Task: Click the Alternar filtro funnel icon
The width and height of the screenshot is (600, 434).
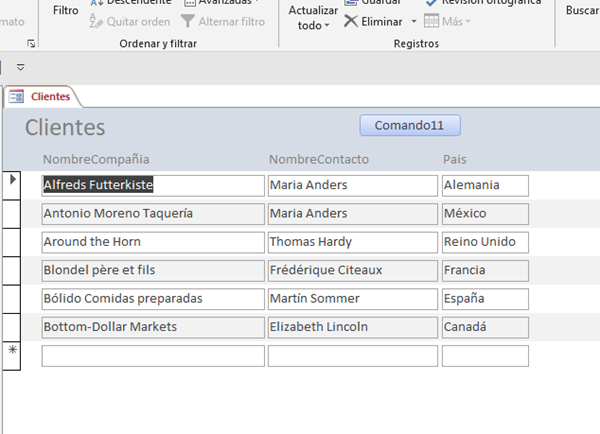Action: 188,21
